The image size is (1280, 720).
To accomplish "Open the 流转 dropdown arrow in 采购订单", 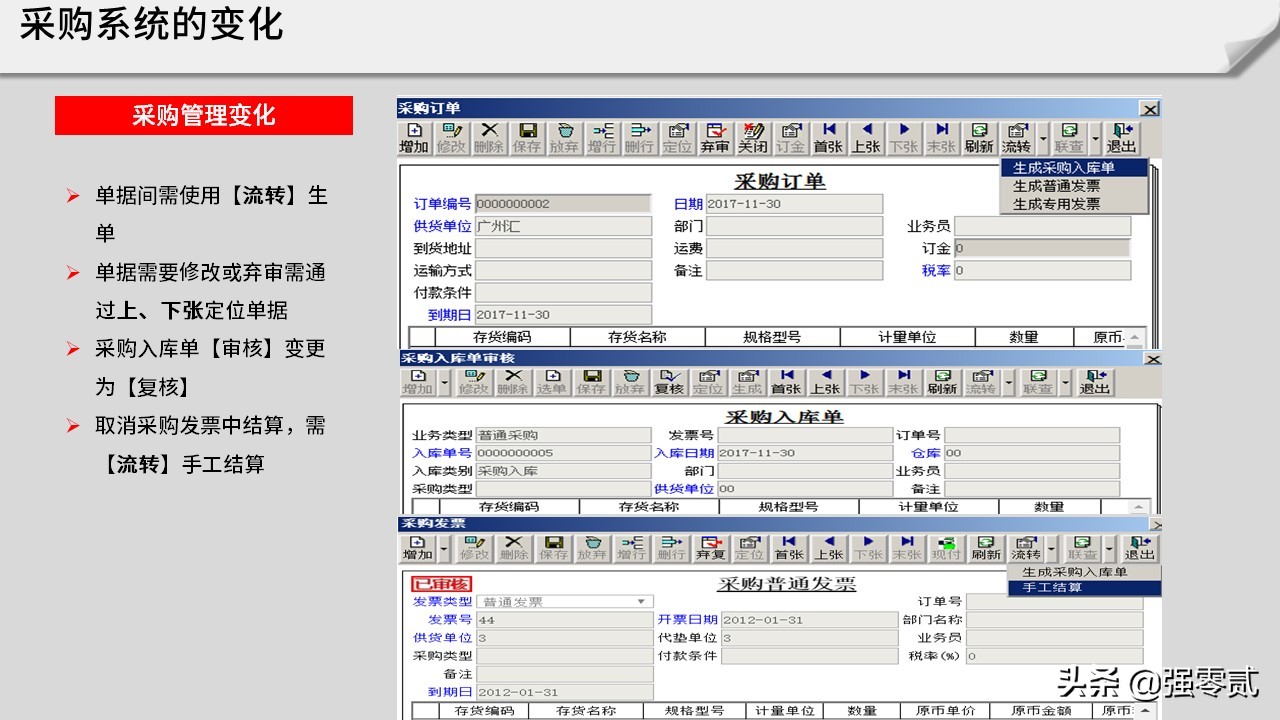I will [1043, 138].
